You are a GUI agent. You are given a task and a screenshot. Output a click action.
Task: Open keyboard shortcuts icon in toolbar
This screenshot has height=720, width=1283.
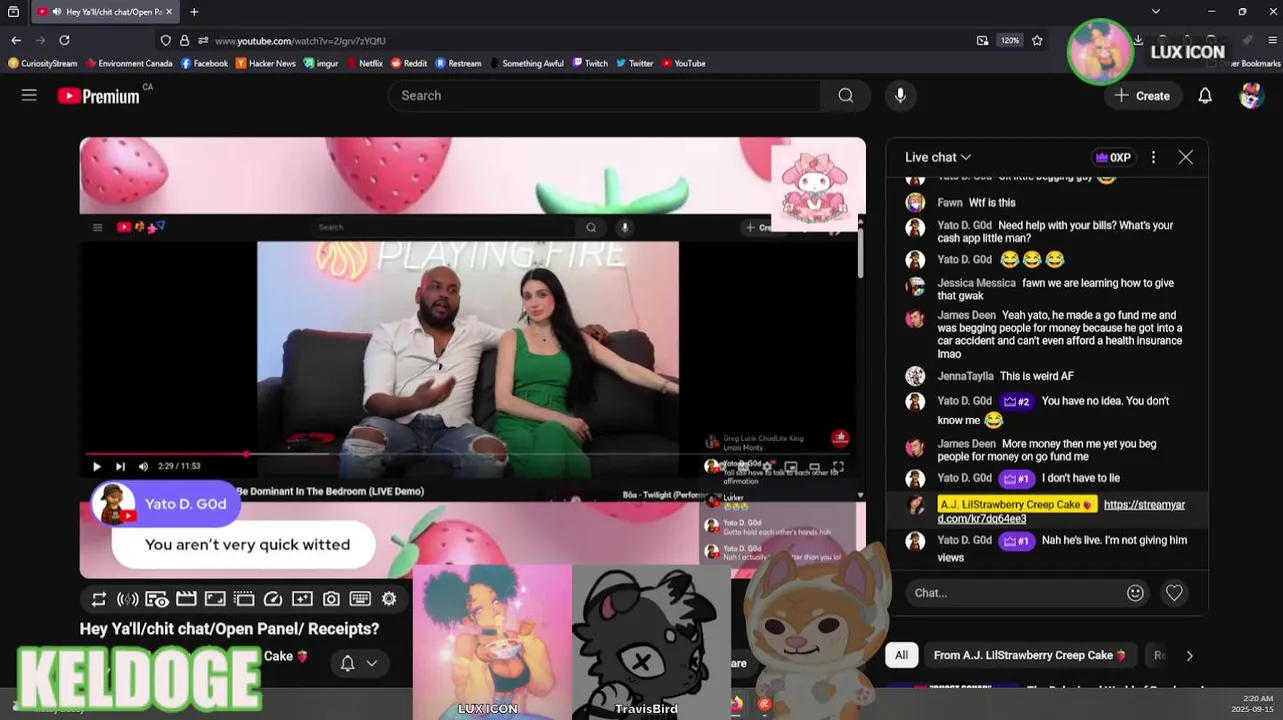360,599
